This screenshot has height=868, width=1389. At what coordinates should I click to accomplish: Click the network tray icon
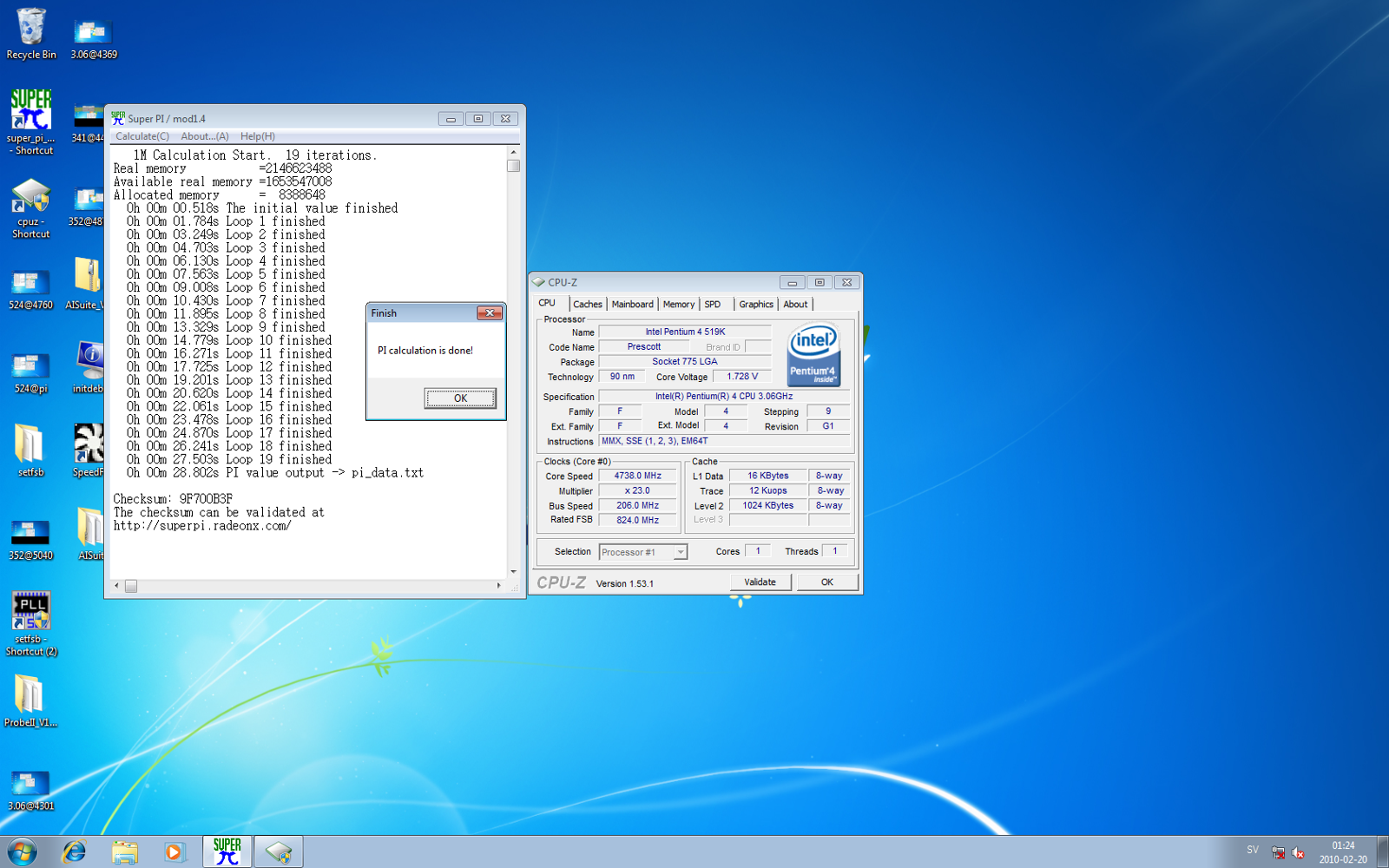coord(1278,852)
